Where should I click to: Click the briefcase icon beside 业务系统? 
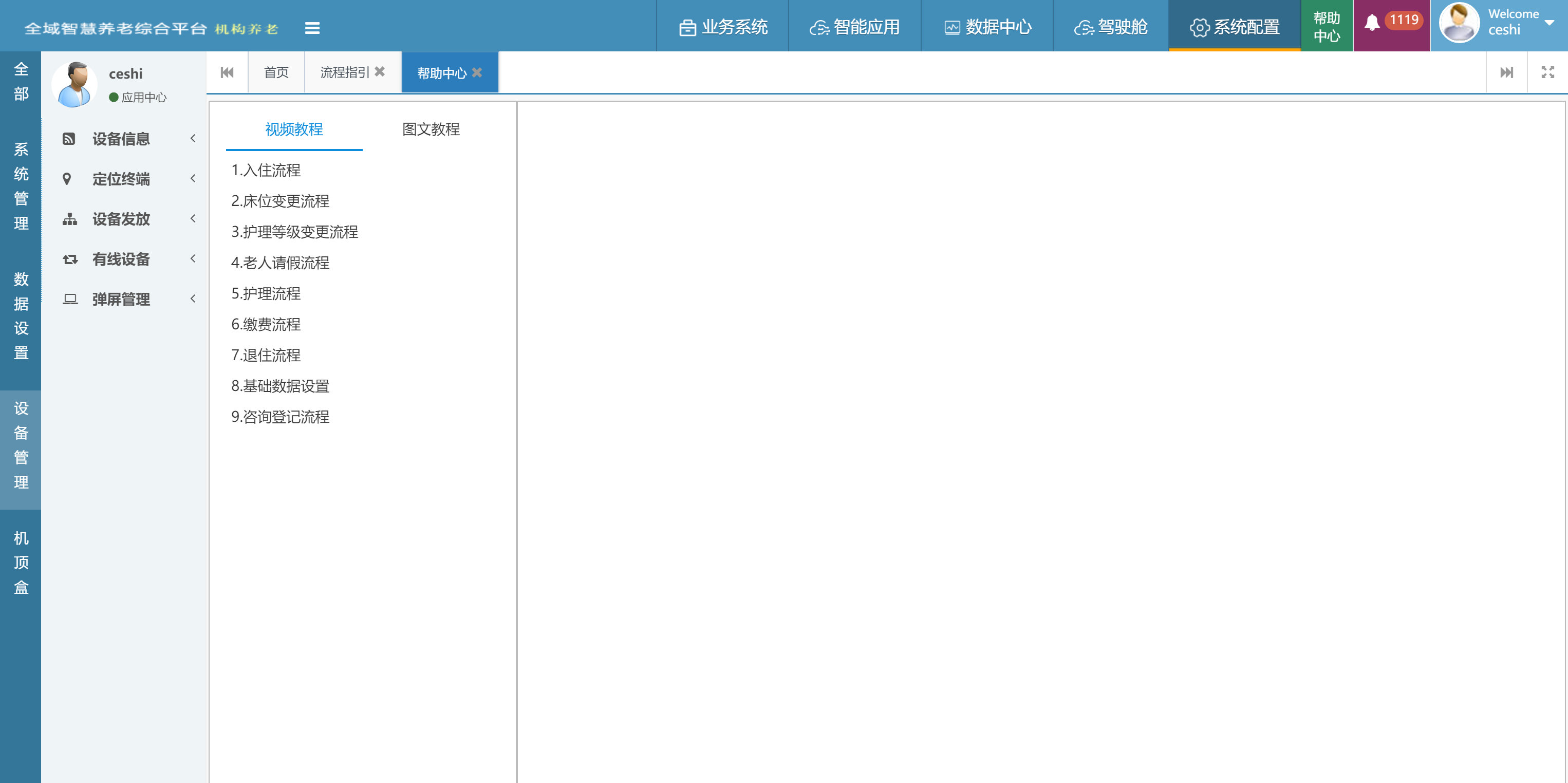click(x=688, y=28)
